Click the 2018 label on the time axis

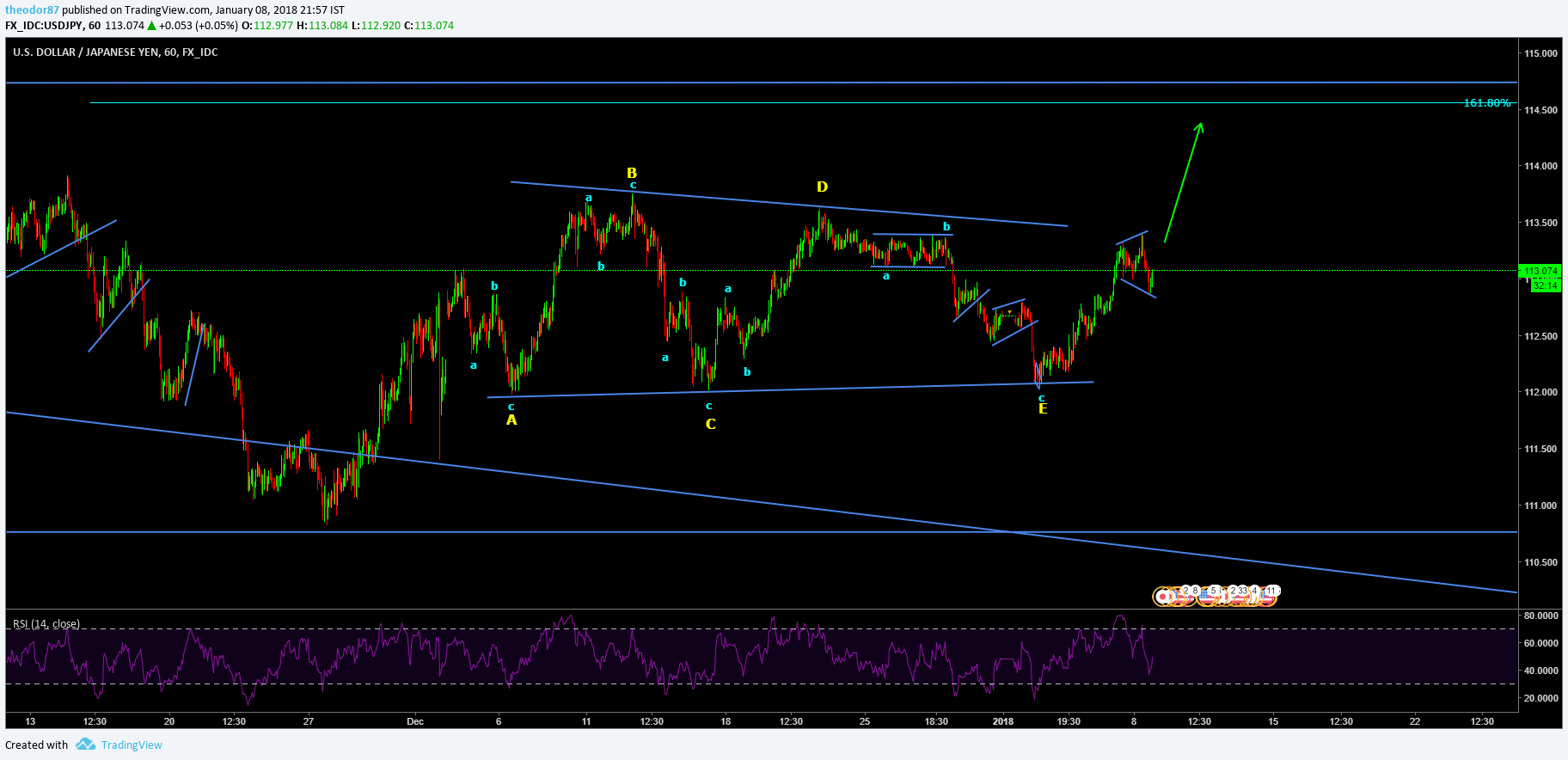click(1002, 721)
